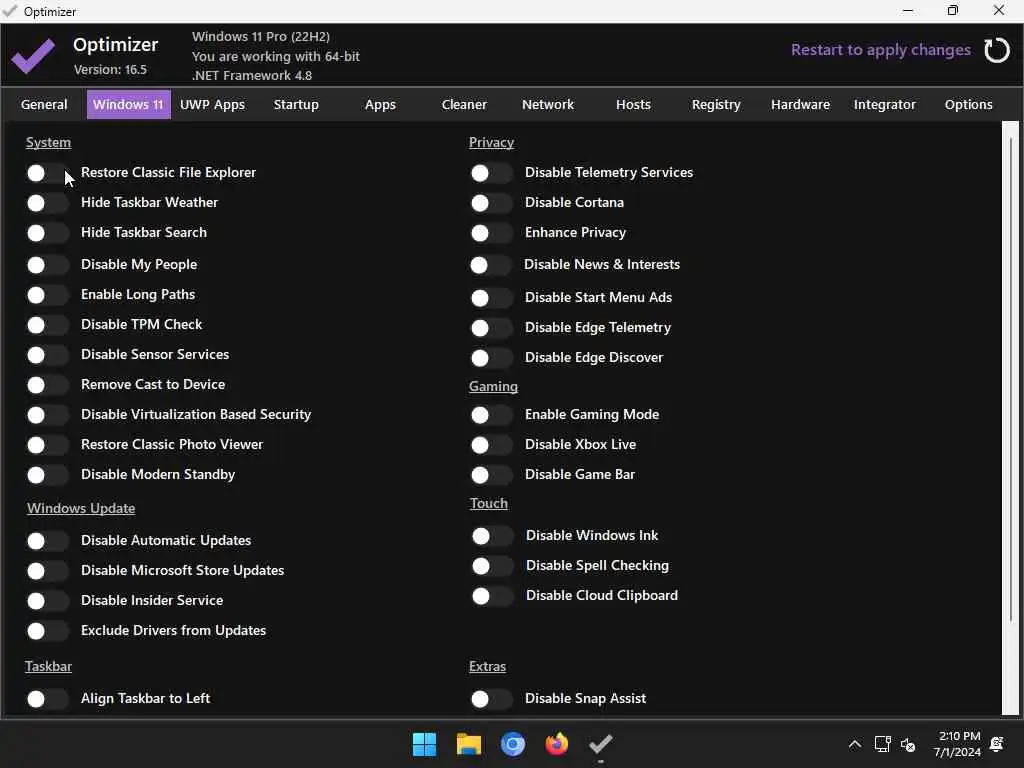Image resolution: width=1024 pixels, height=768 pixels.
Task: Switch to the Apps tab
Action: (380, 104)
